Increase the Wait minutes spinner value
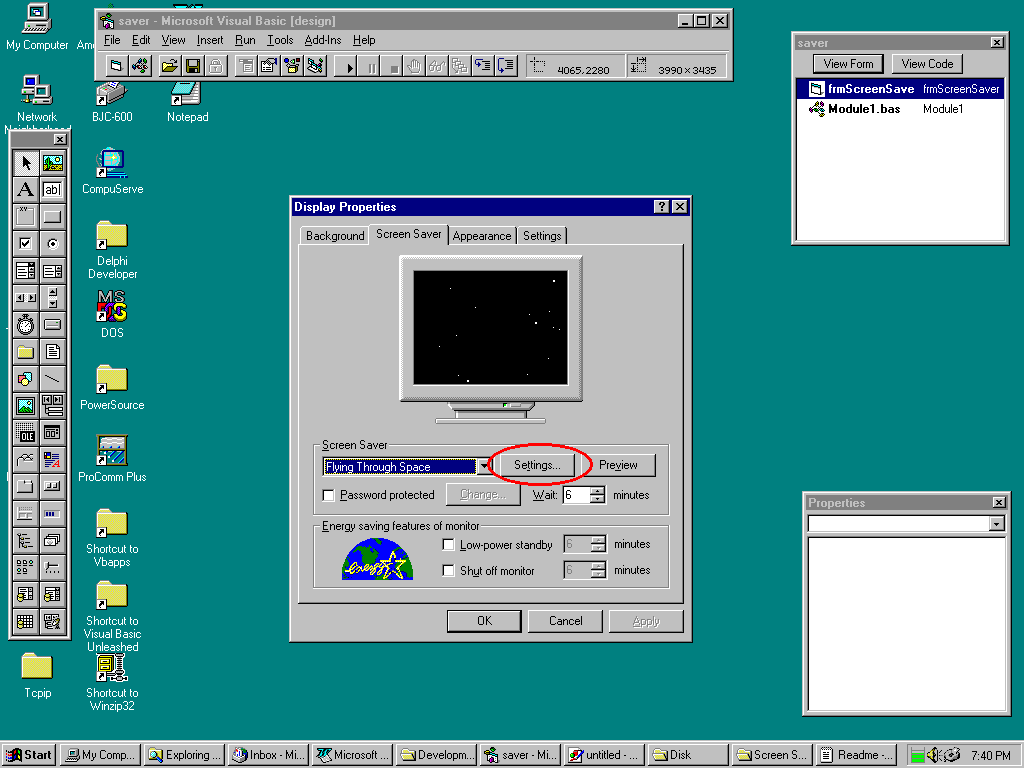 point(598,490)
